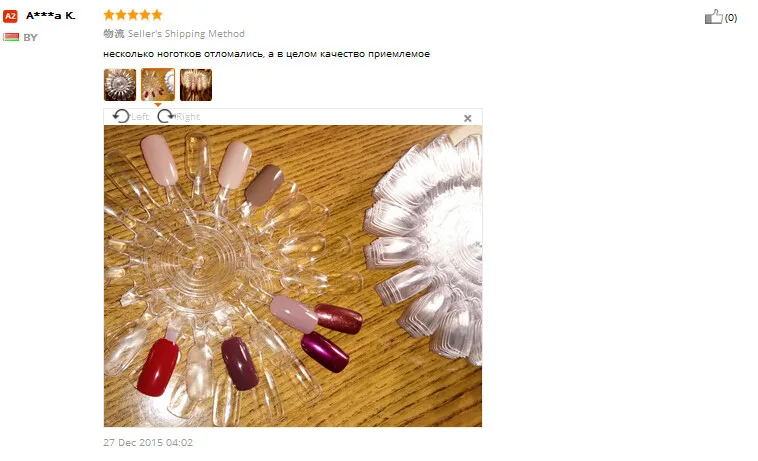The width and height of the screenshot is (758, 461).
Task: Click the orange A2 buyer level badge
Action: click(10, 16)
